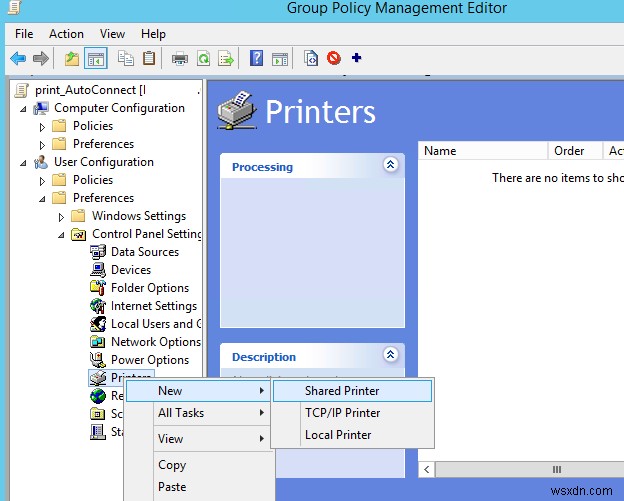
Task: Expand Preferences under Computer Configuration
Action: 42,144
